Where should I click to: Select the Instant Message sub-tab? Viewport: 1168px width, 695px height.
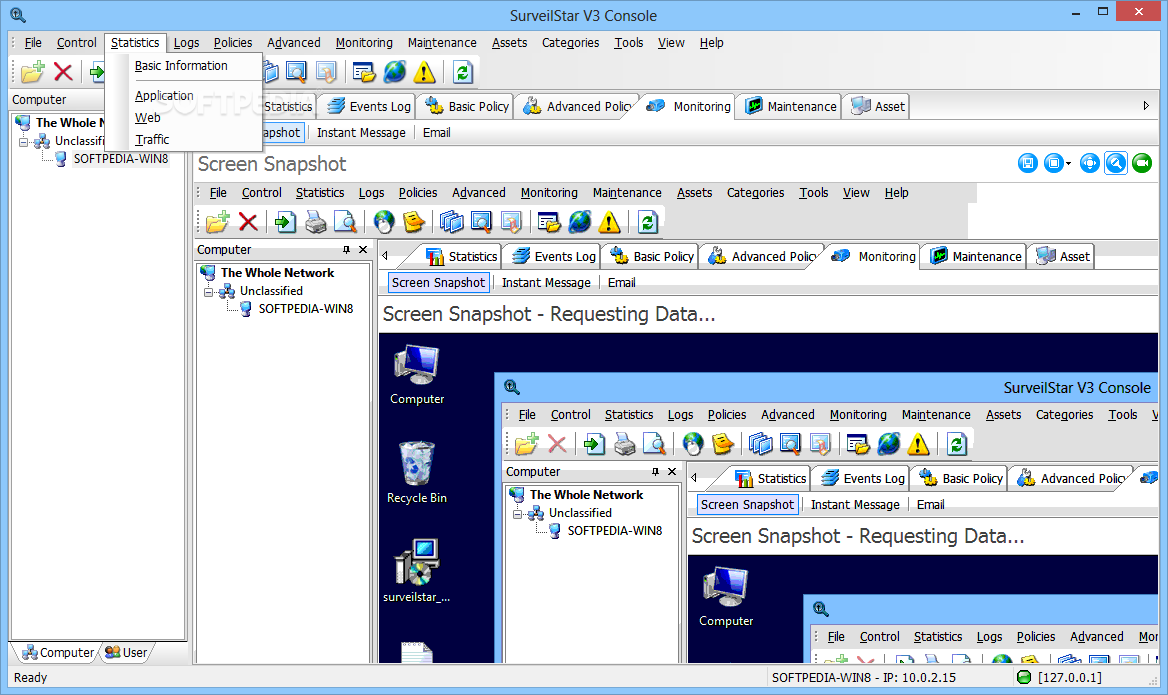pyautogui.click(x=361, y=133)
